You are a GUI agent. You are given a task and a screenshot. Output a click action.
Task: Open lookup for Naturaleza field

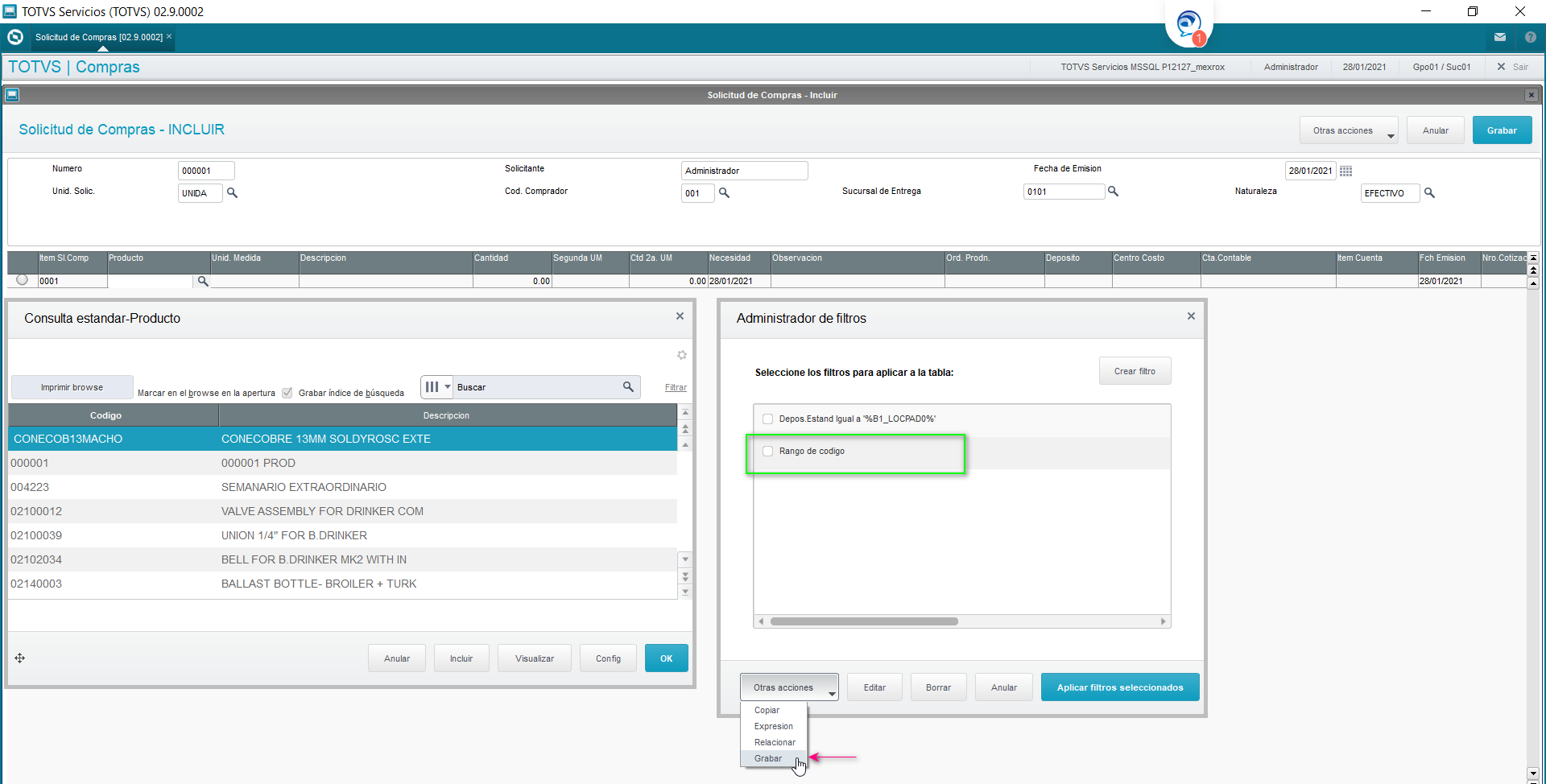[1429, 193]
